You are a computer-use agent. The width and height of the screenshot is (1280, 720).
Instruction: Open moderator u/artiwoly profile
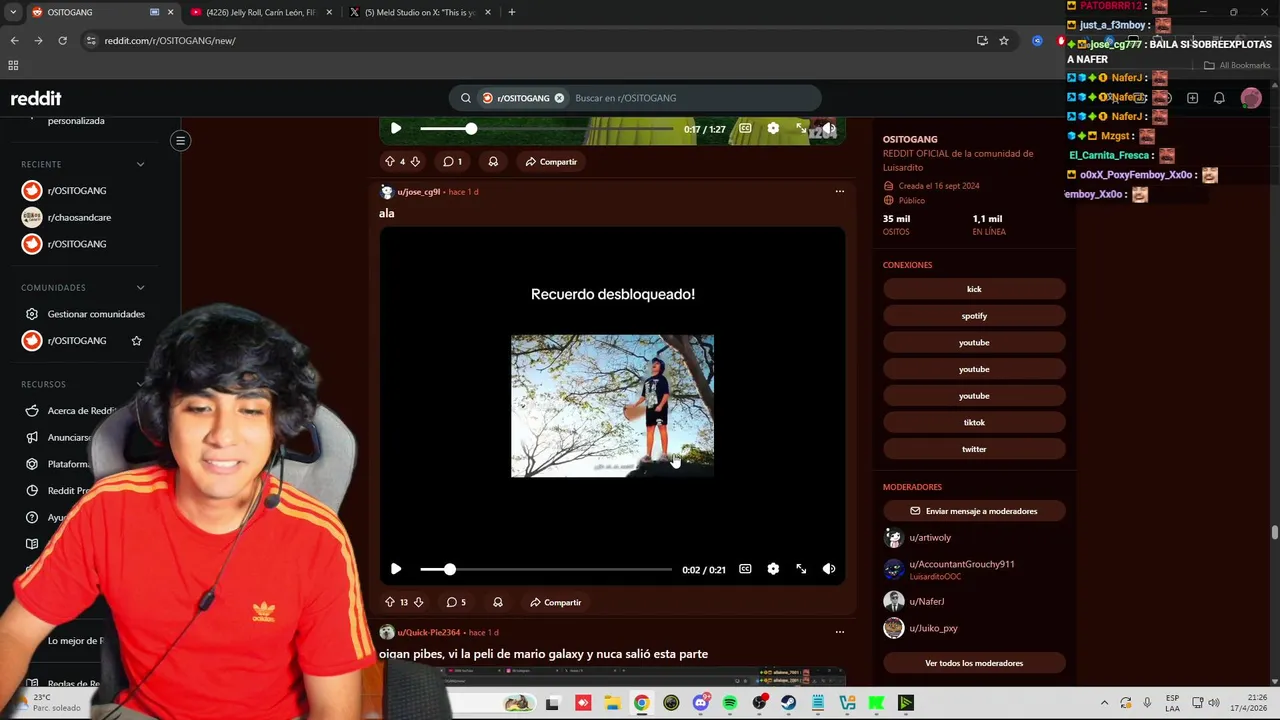(x=930, y=538)
